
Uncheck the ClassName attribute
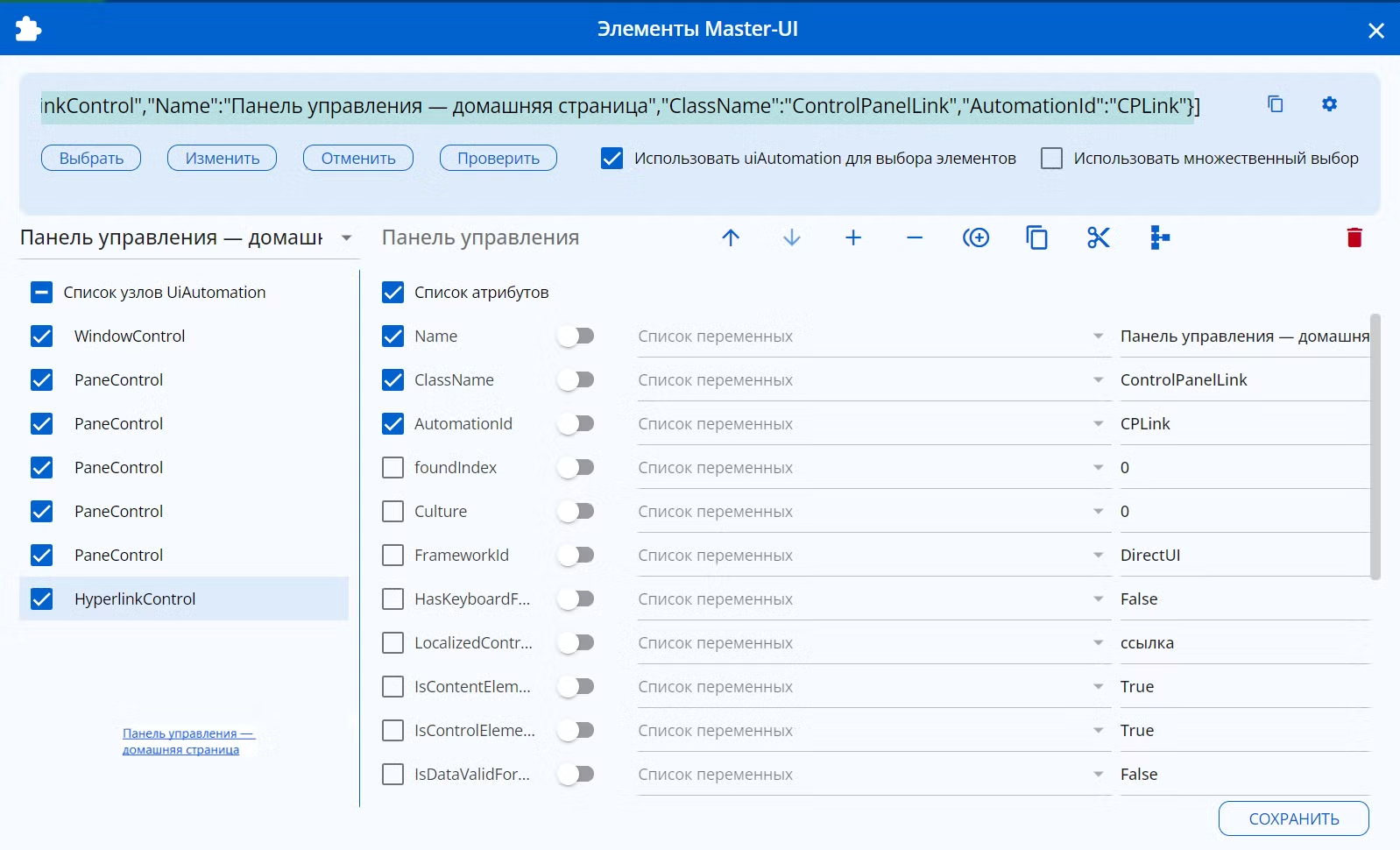point(392,380)
